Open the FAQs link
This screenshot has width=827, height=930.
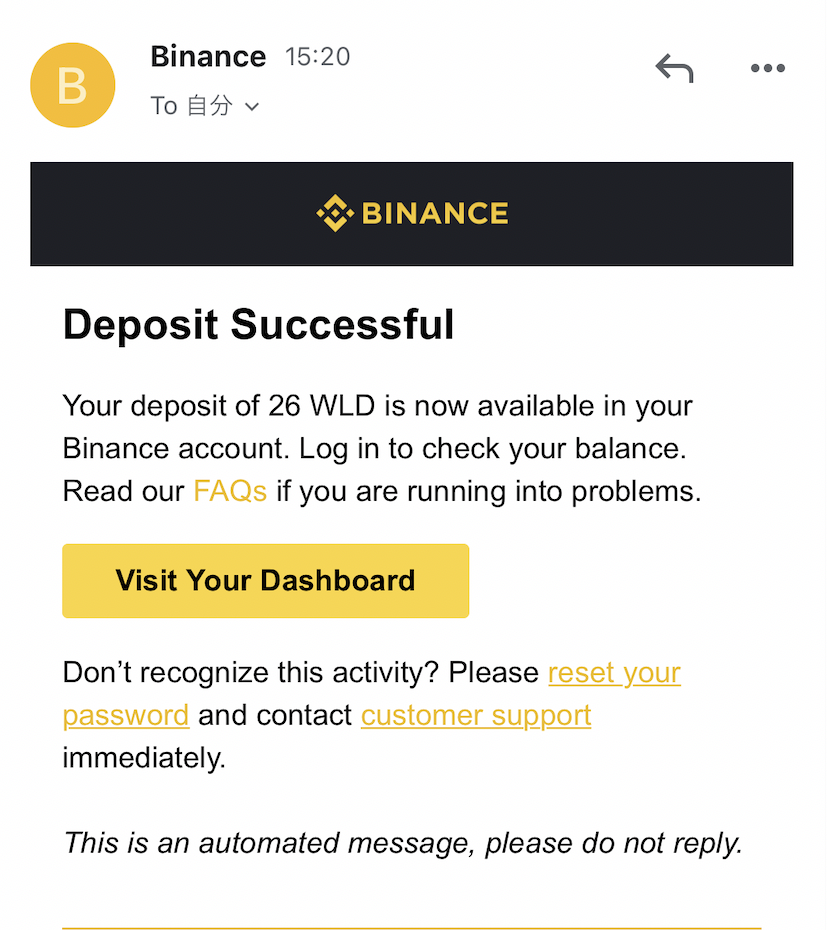230,491
